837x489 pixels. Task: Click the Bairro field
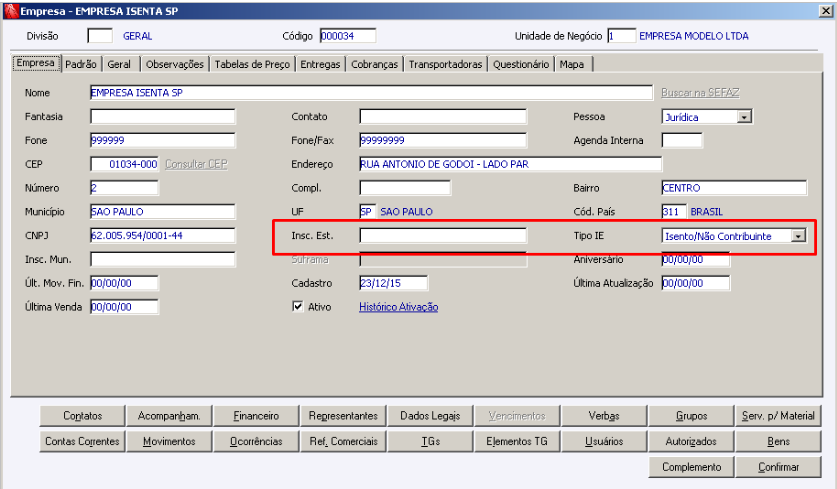click(734, 188)
